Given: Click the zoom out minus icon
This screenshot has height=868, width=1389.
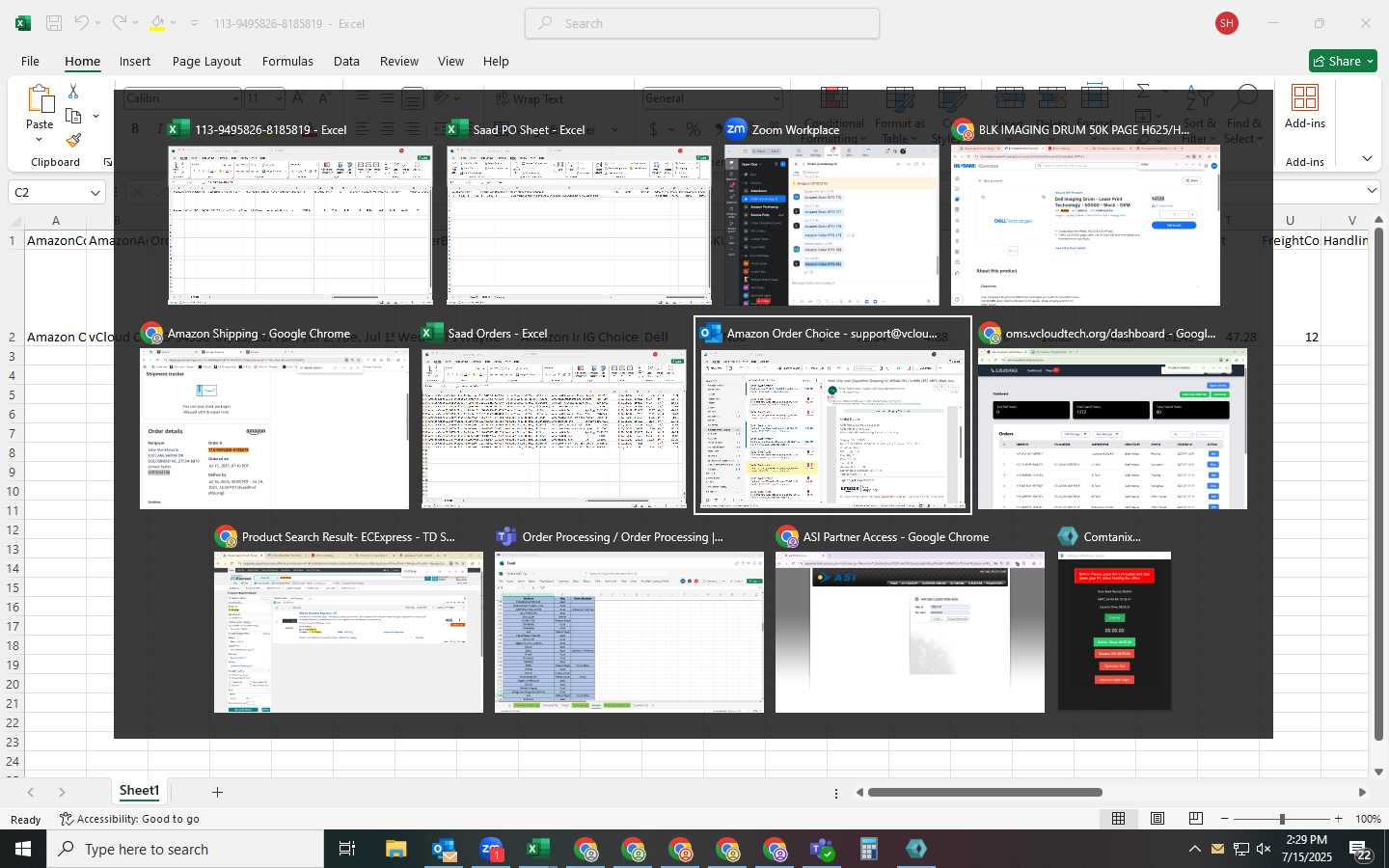Looking at the screenshot, I should click(1225, 819).
